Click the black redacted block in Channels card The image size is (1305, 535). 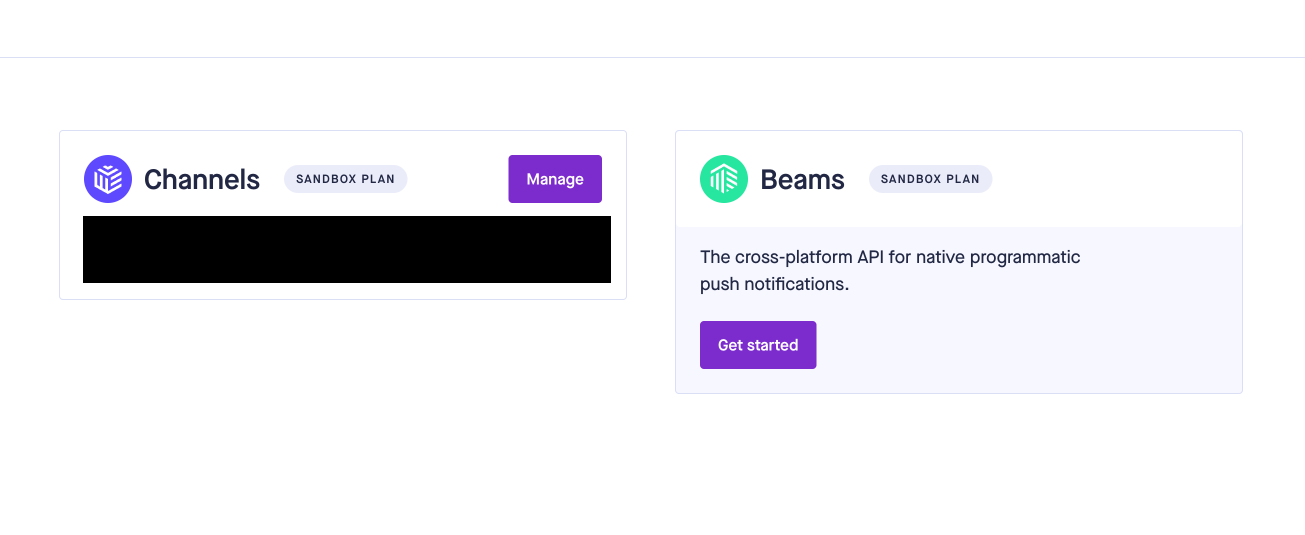347,249
